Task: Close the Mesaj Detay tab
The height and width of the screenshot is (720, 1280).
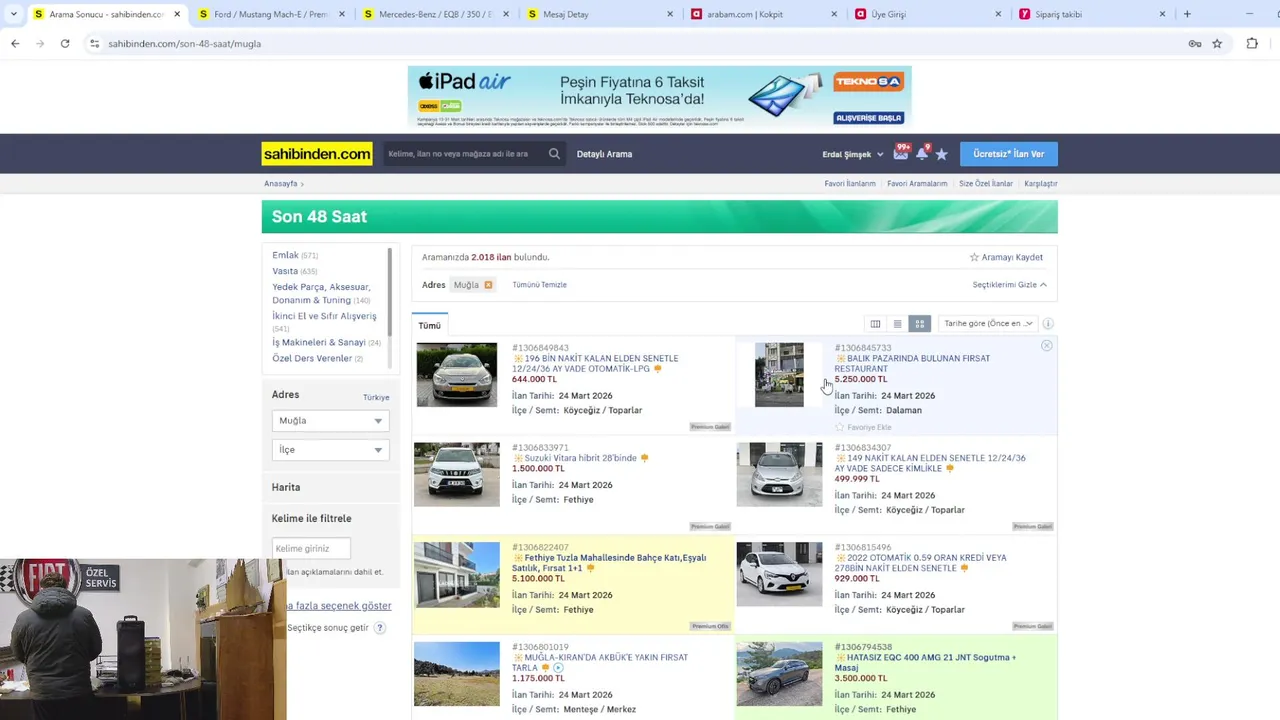Action: [x=670, y=14]
